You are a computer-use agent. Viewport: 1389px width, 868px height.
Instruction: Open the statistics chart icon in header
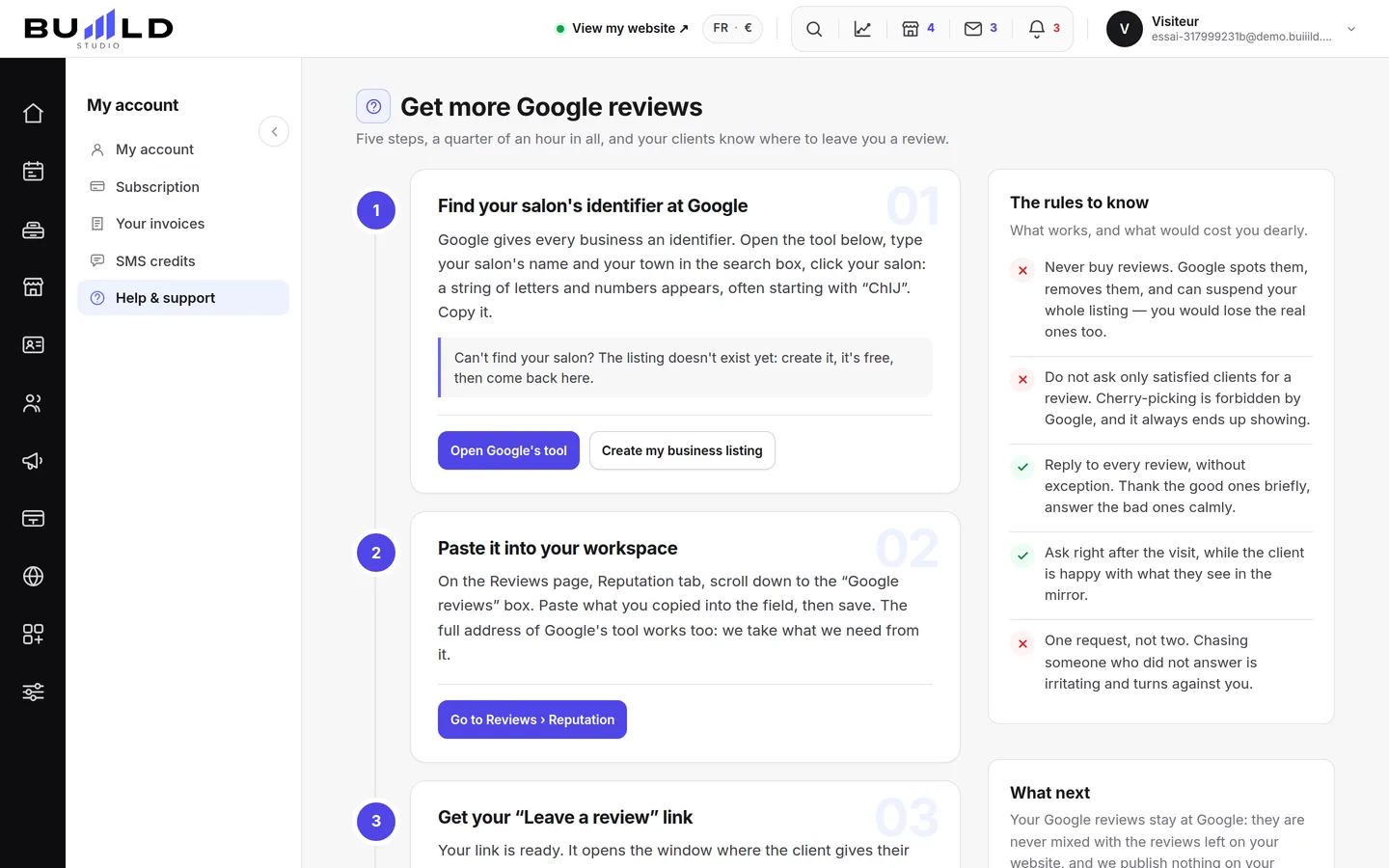[862, 29]
